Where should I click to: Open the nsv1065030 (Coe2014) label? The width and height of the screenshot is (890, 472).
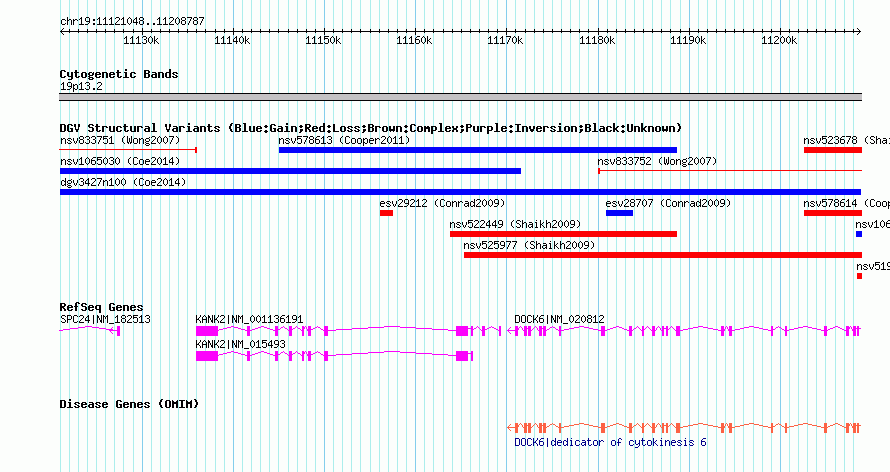[x=120, y=161]
